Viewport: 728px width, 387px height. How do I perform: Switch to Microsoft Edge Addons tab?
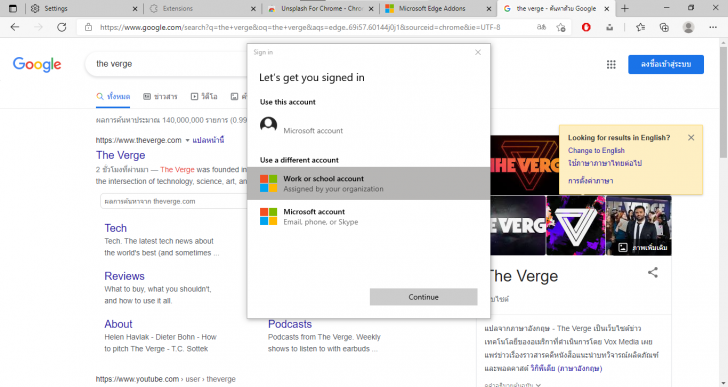tap(438, 8)
